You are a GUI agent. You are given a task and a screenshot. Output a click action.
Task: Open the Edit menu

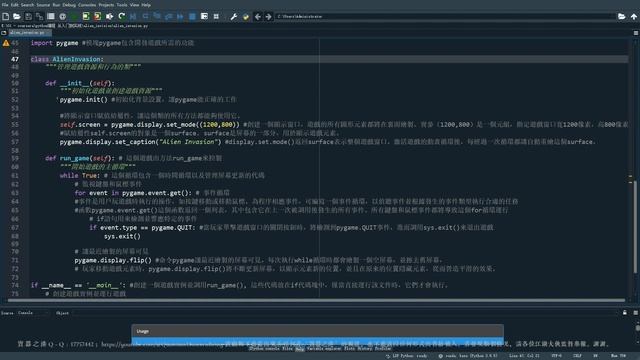tap(15, 5)
